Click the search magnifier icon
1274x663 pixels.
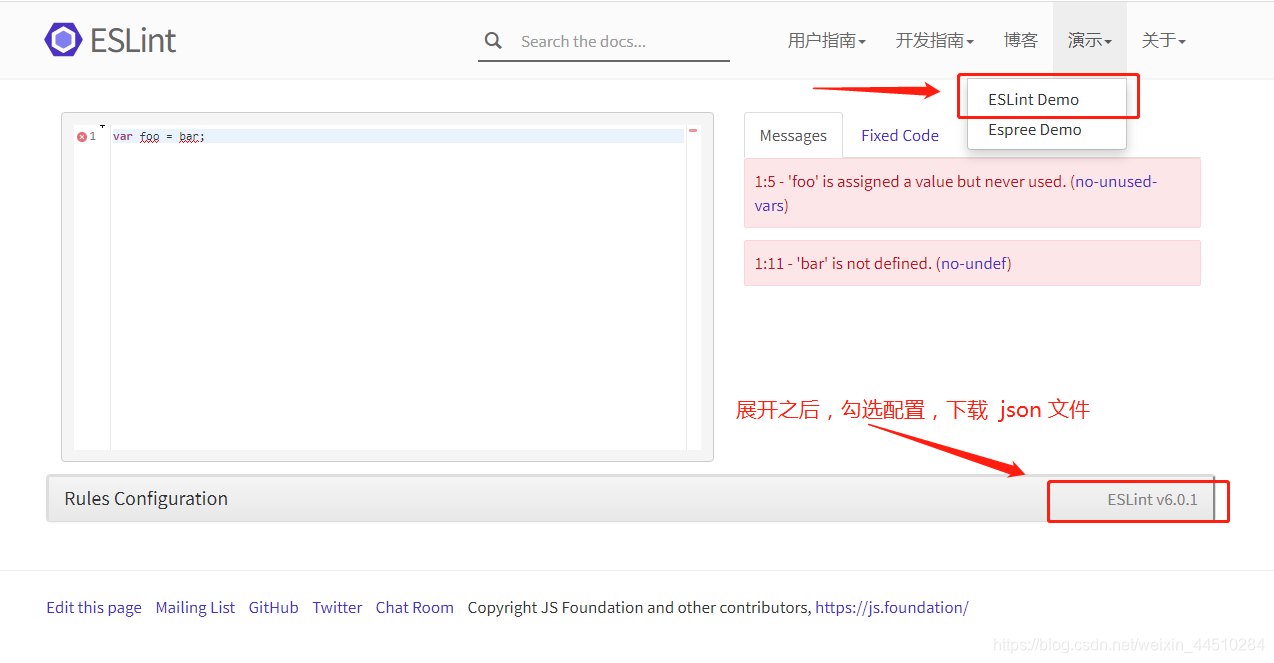tap(493, 41)
